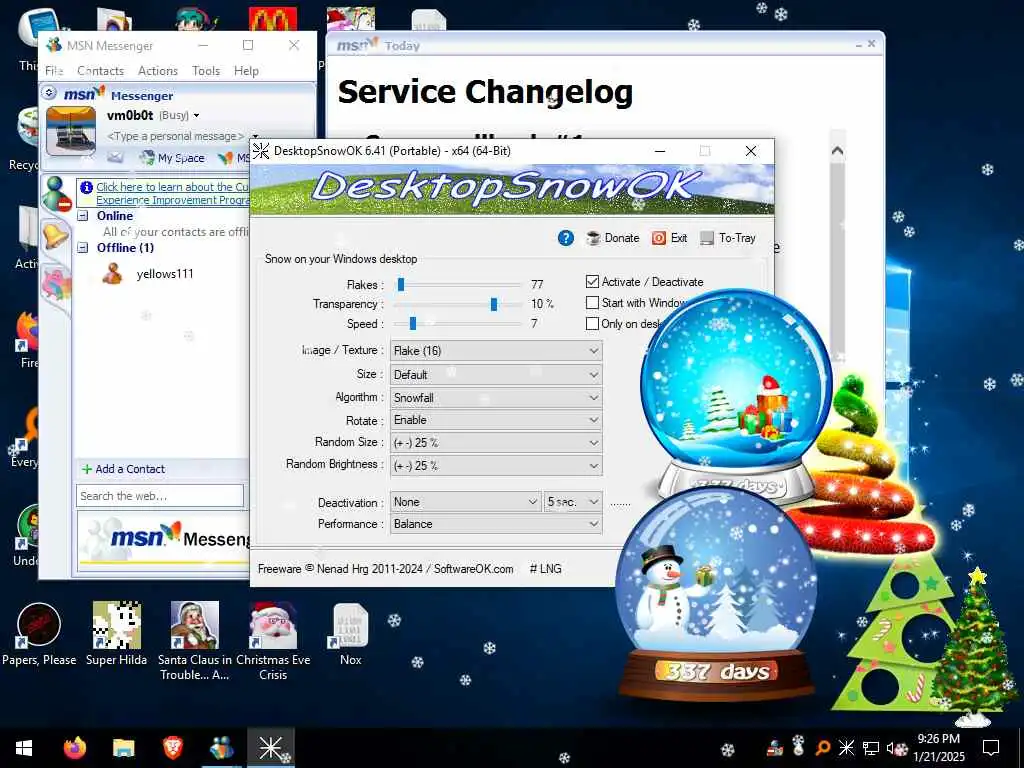This screenshot has width=1024, height=768.
Task: Open the Deactivation dropdown showing None
Action: tap(465, 502)
